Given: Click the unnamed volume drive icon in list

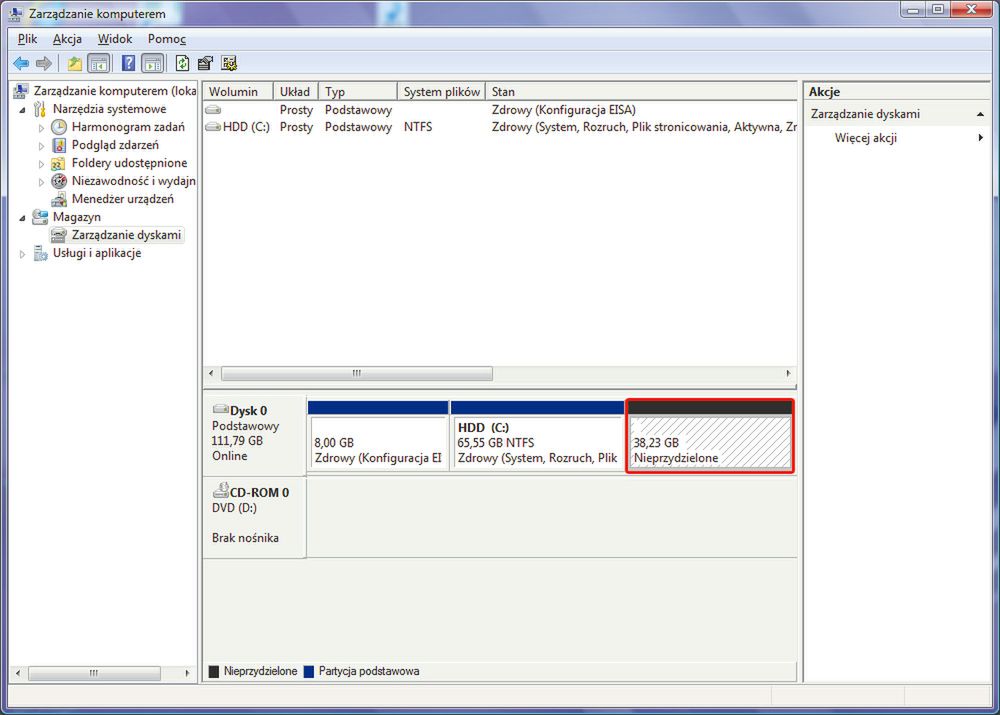Looking at the screenshot, I should coord(213,110).
